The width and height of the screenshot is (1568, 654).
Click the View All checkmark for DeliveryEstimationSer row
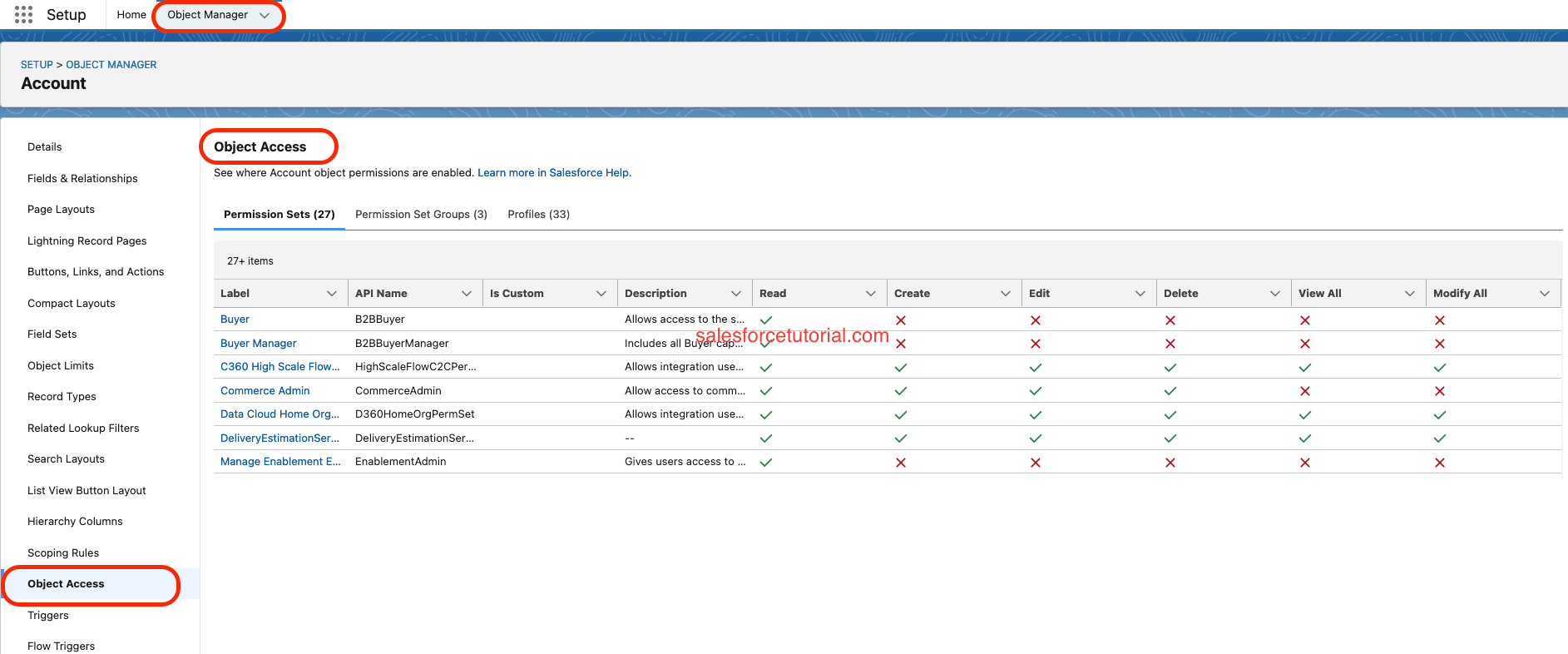(x=1305, y=438)
